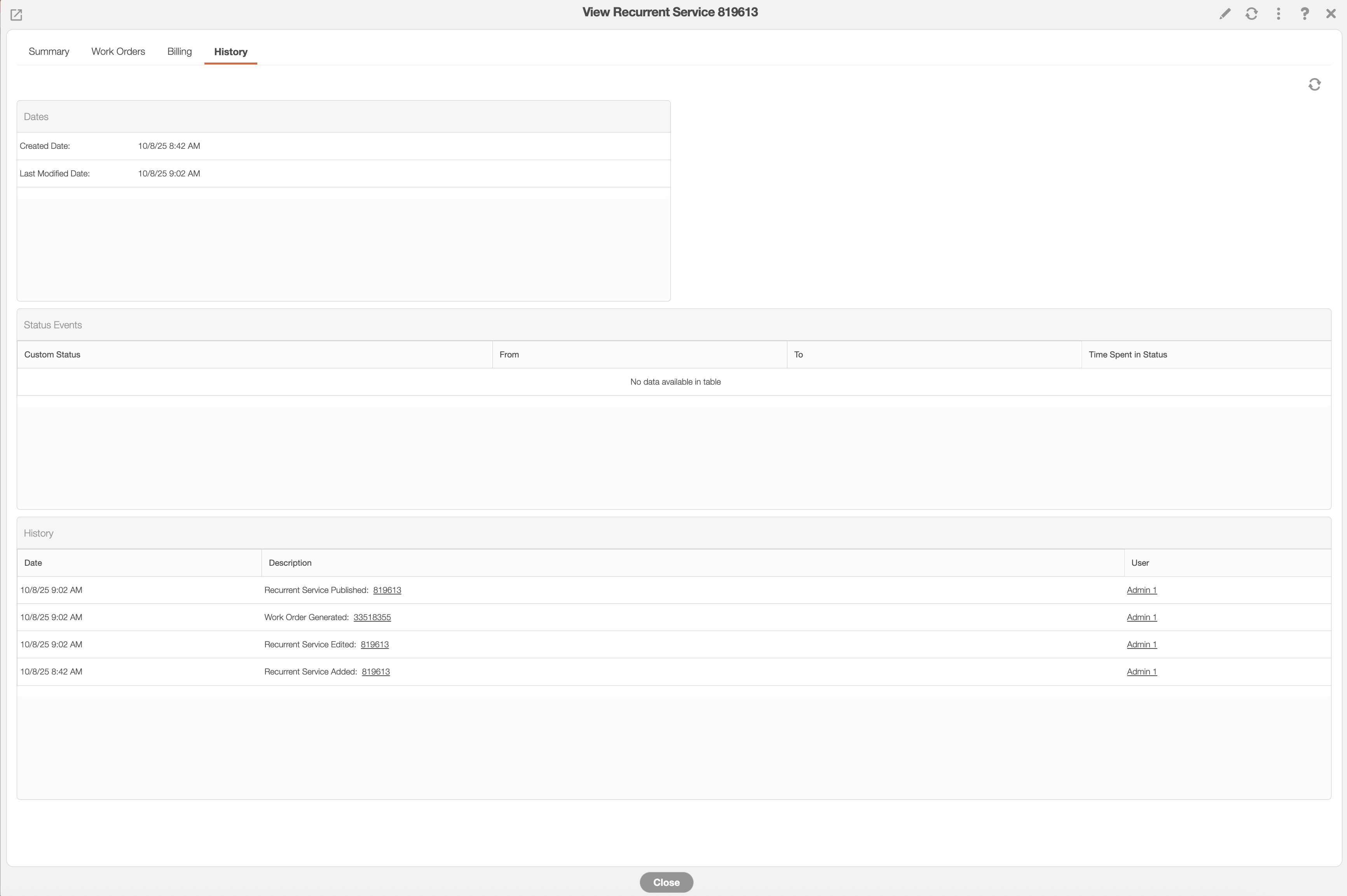Switch to the Summary tab
Image resolution: width=1347 pixels, height=896 pixels.
[49, 51]
